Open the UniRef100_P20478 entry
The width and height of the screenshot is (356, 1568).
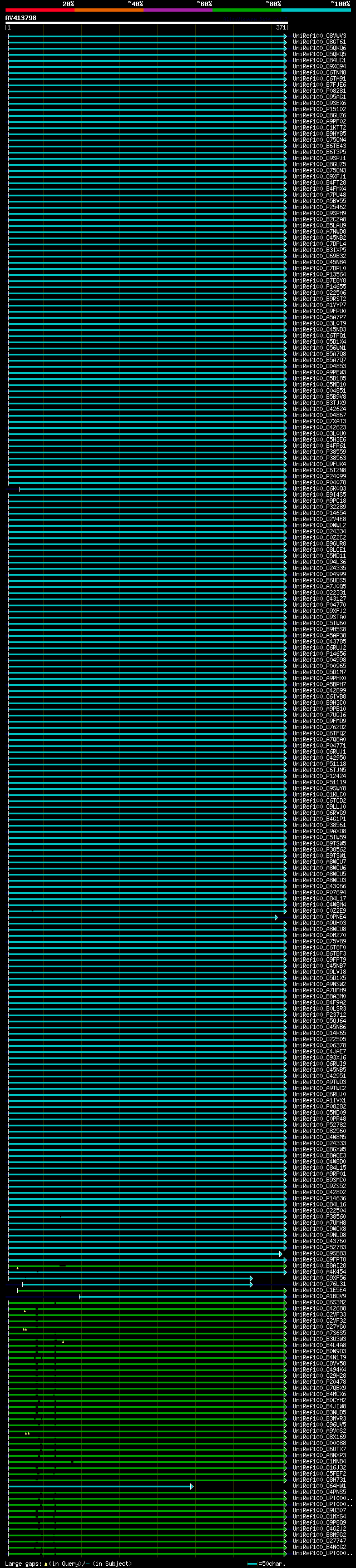pyautogui.click(x=319, y=1382)
